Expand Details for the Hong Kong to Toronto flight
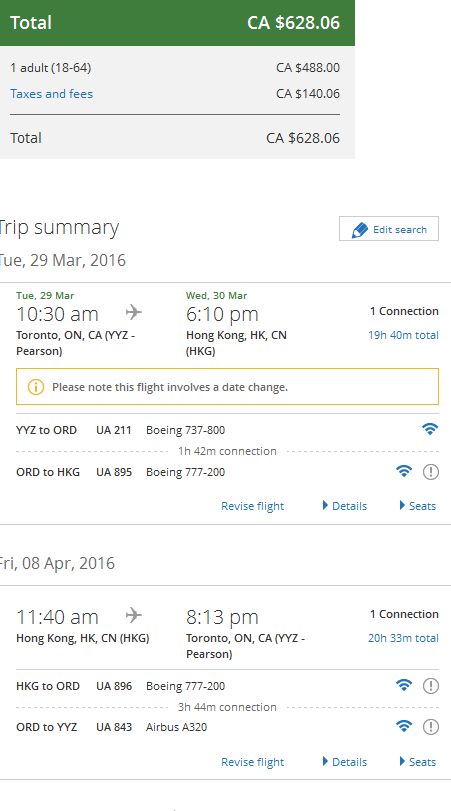Viewport: 451px width, 811px height. [x=344, y=762]
